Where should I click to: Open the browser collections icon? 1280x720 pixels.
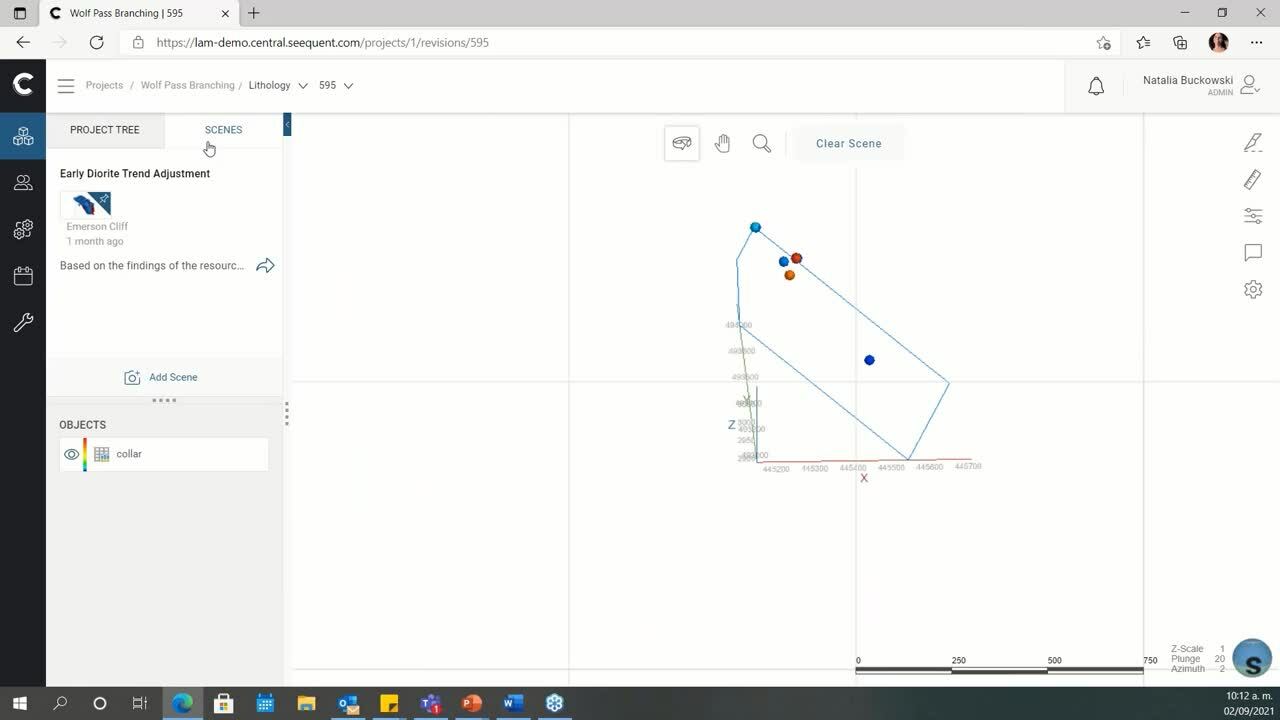coord(1180,43)
